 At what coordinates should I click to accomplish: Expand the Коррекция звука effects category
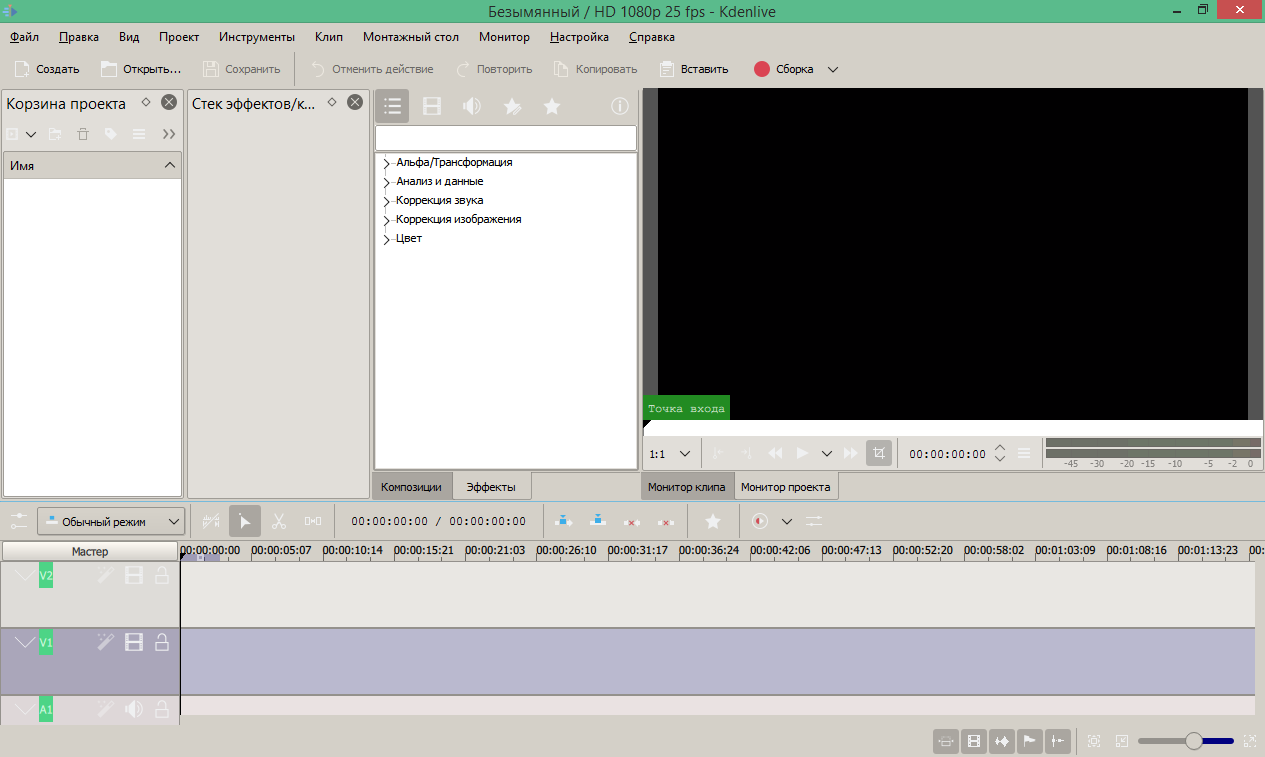(x=386, y=201)
